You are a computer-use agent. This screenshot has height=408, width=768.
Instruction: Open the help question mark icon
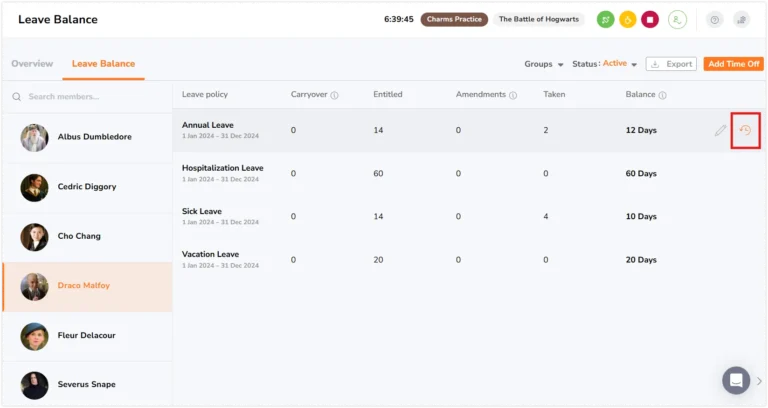tap(715, 20)
